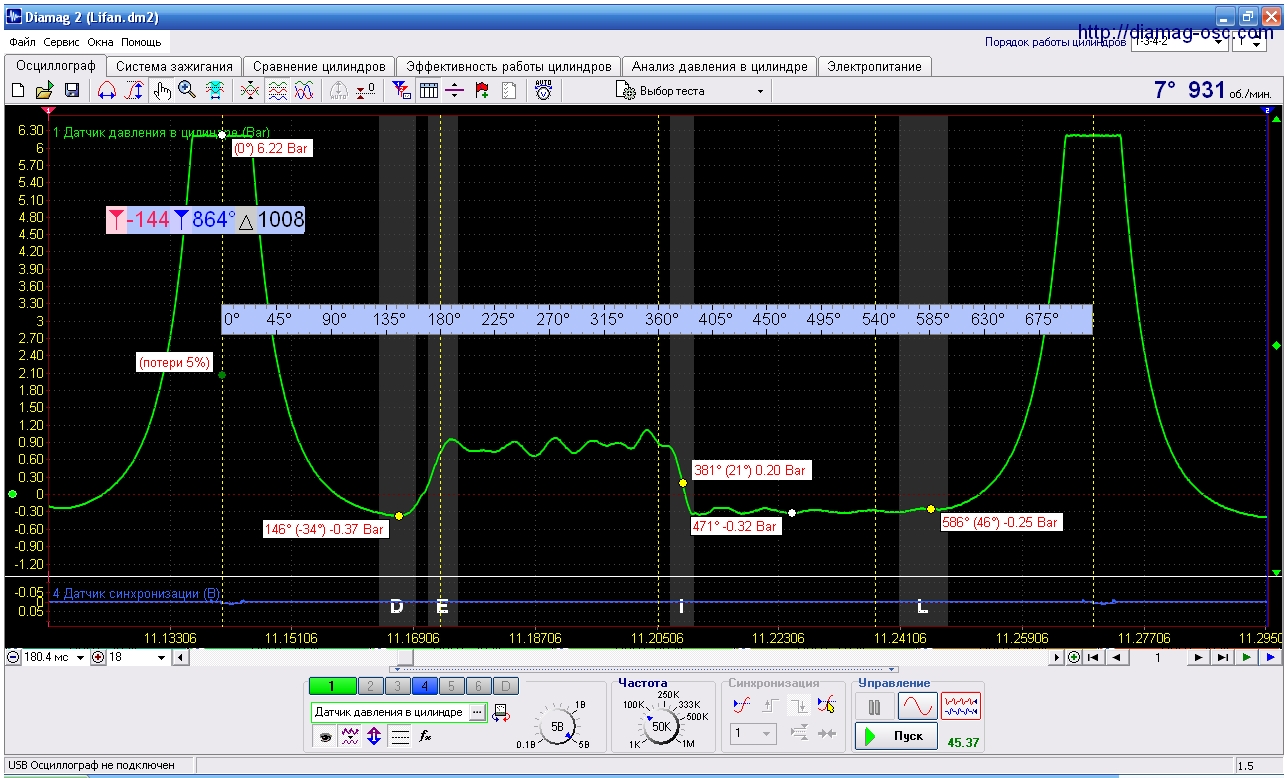This screenshot has height=778, width=1288.
Task: Toggle the markers funnel icon in toolbar
Action: pyautogui.click(x=401, y=91)
